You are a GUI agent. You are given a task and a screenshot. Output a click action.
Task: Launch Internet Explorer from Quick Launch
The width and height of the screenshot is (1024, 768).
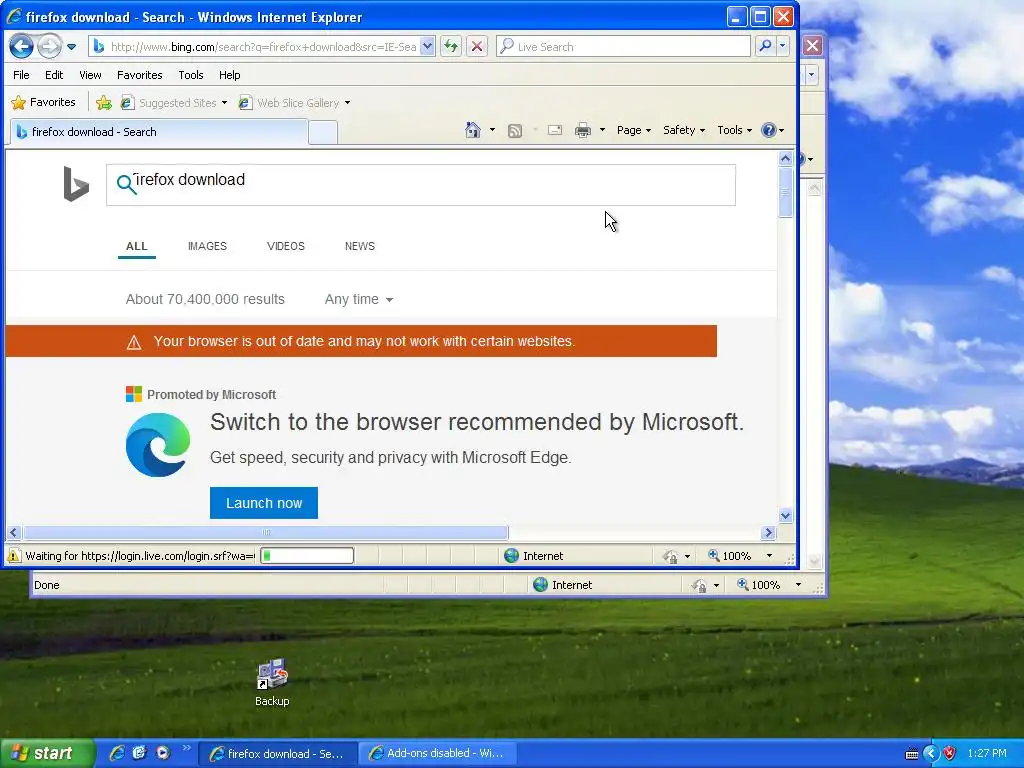117,753
